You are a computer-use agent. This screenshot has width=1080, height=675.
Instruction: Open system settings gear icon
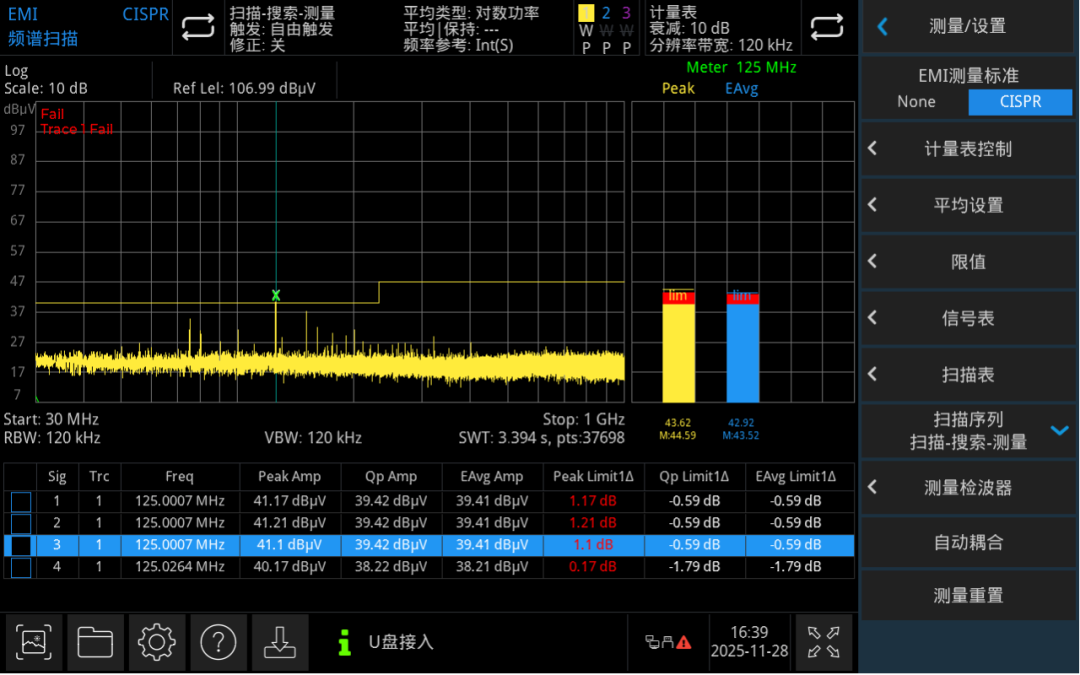156,642
